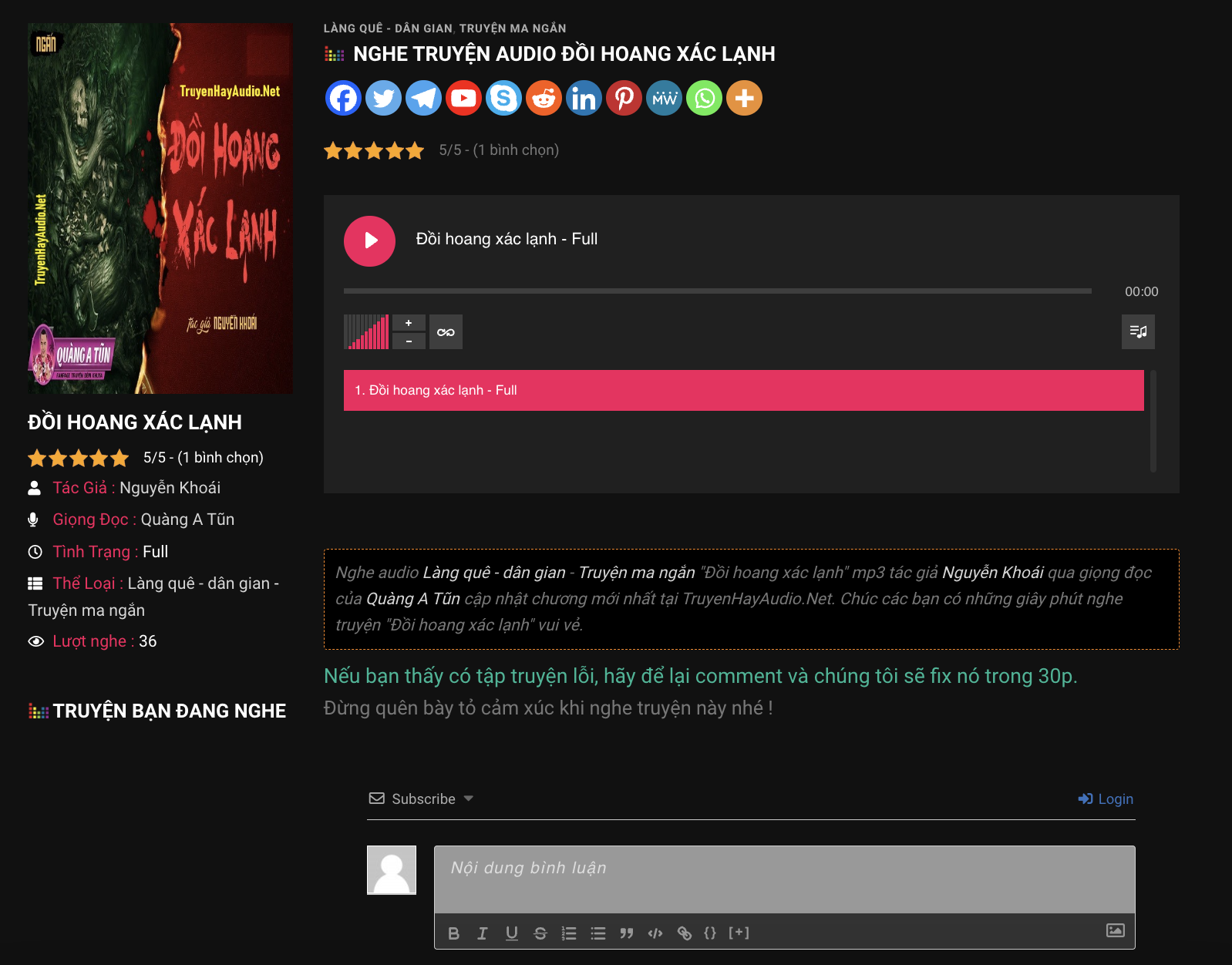1232x965 pixels.
Task: Open the Làng quê - dân gian category link
Action: [x=388, y=29]
